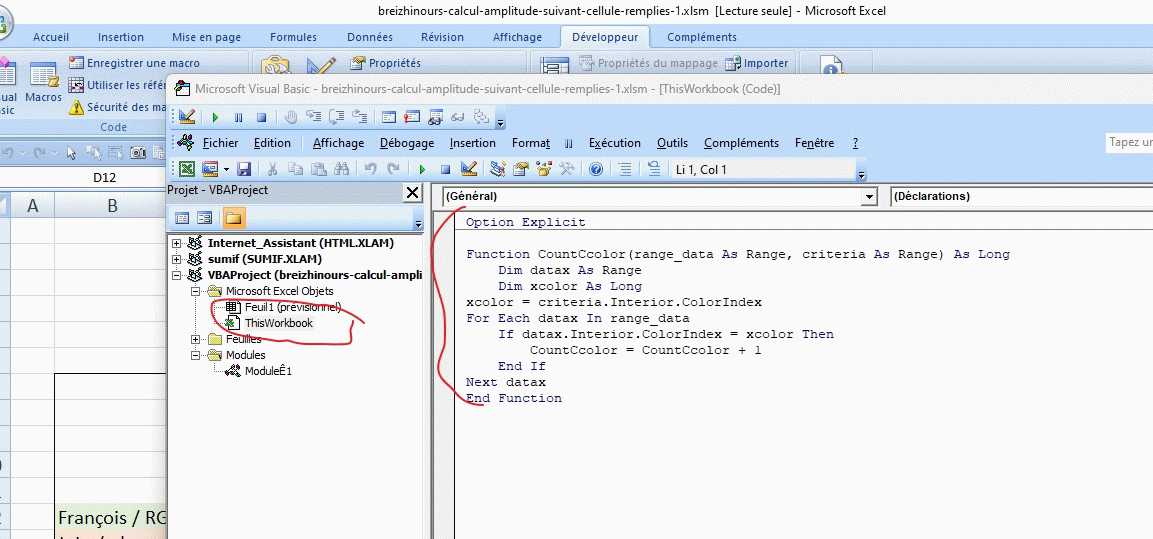Image resolution: width=1153 pixels, height=539 pixels.
Task: Click the blue Help question mark icon
Action: pyautogui.click(x=596, y=169)
